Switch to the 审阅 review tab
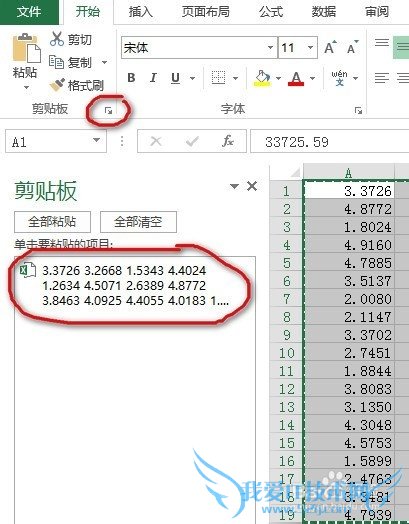The width and height of the screenshot is (409, 524). click(x=377, y=12)
